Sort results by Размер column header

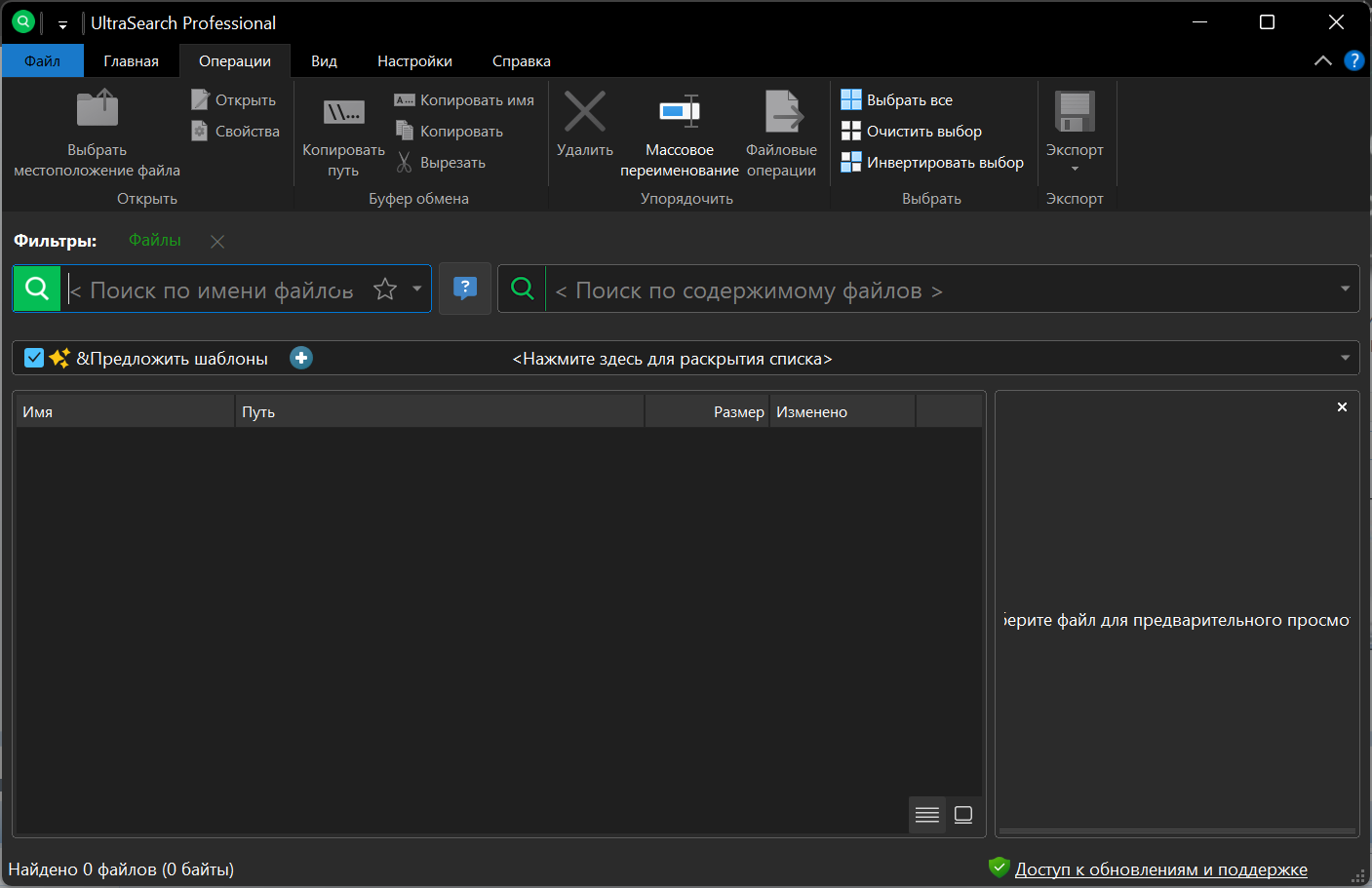707,411
